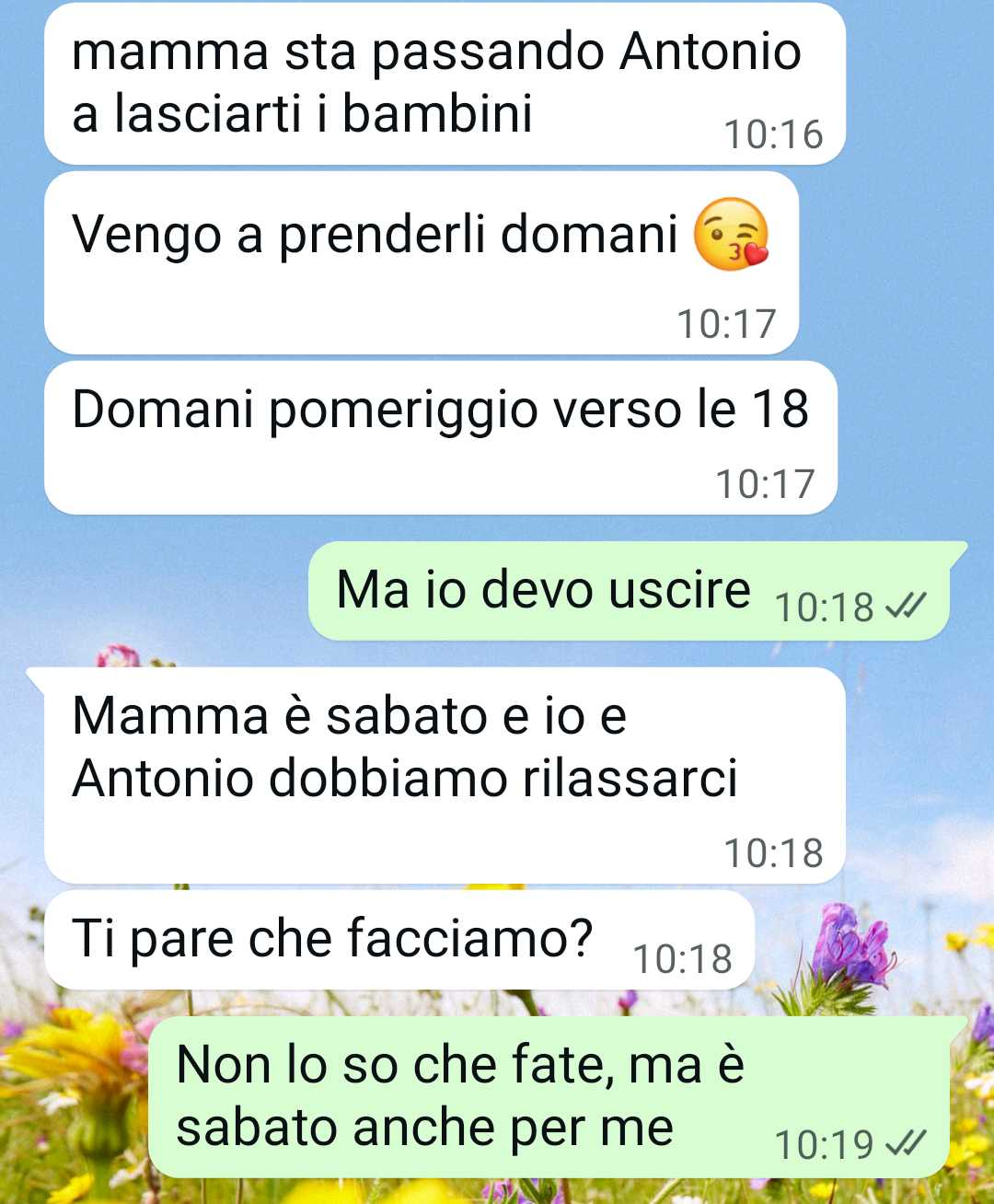The image size is (994, 1204).
Task: Select message 'Domani pomeriggio verso le 18'
Action: click(x=441, y=438)
